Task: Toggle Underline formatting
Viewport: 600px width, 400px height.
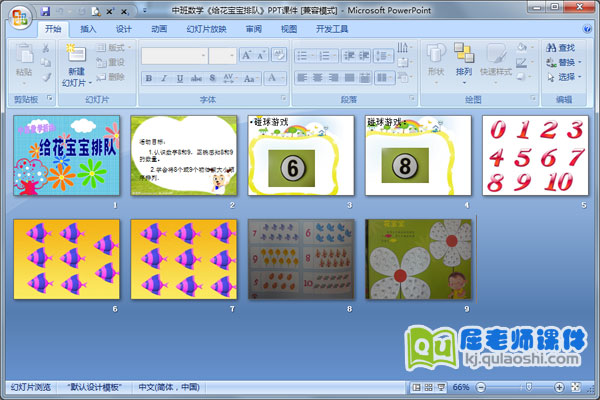Action: (179, 78)
